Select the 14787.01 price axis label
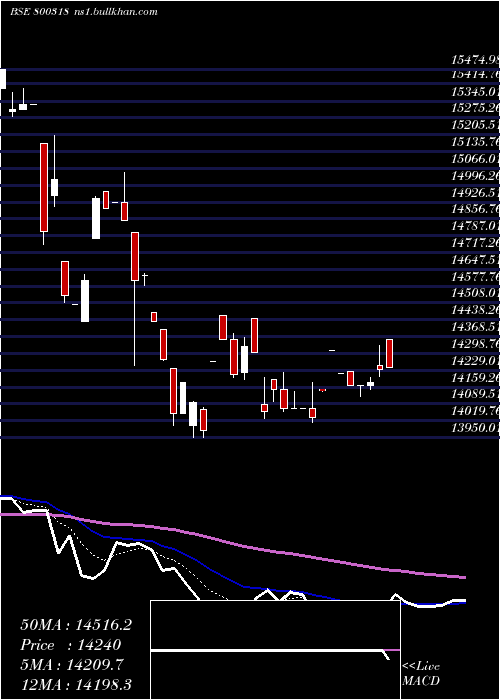This screenshot has height=700, width=500. [475, 226]
